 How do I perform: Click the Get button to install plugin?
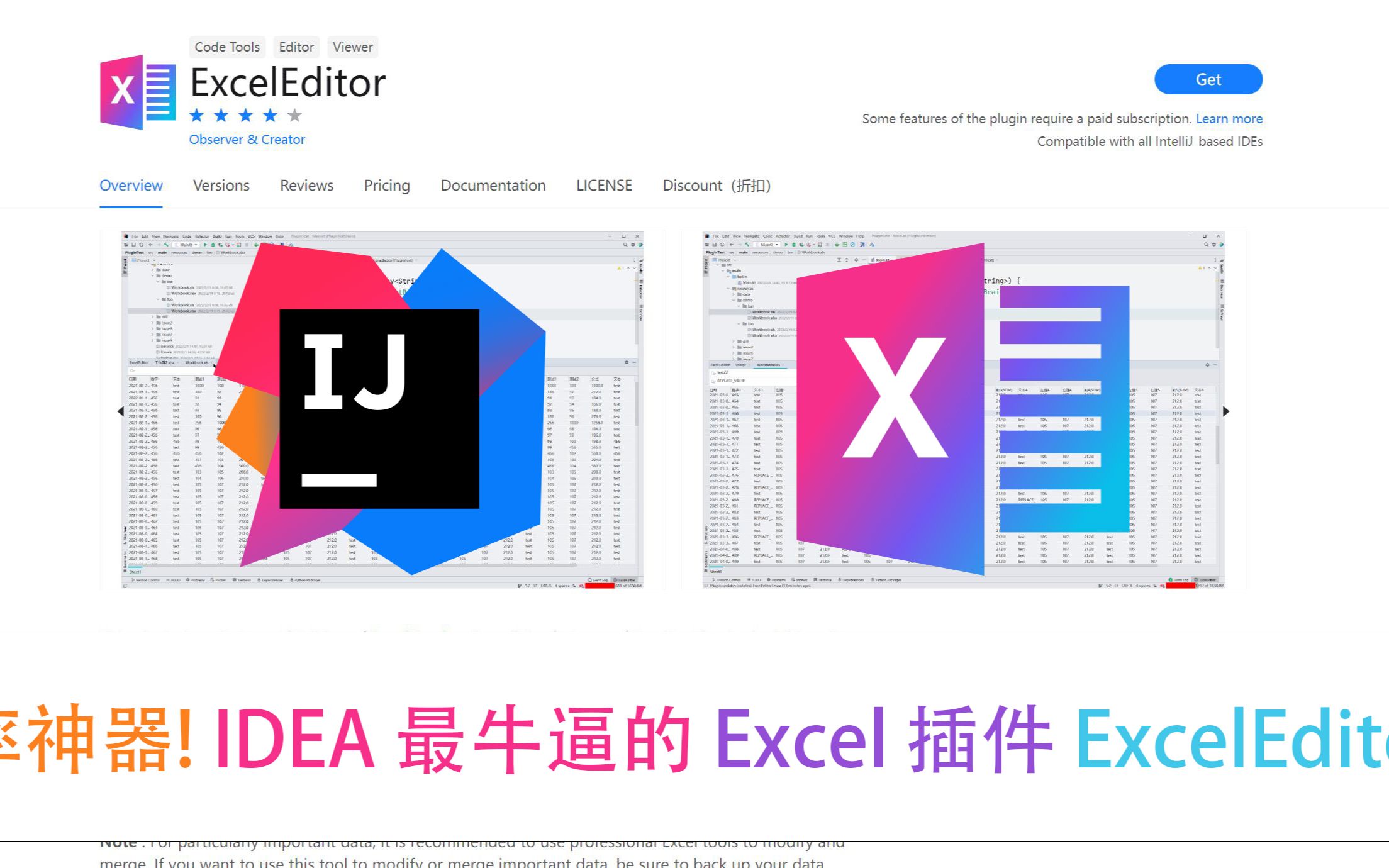(x=1207, y=79)
